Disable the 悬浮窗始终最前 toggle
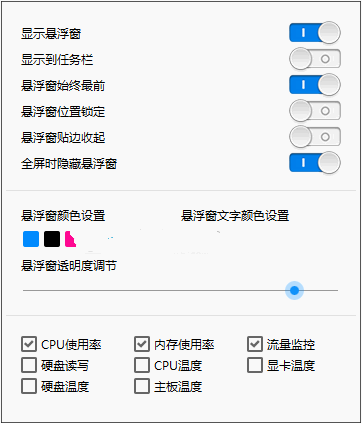The image size is (362, 423). (x=315, y=85)
